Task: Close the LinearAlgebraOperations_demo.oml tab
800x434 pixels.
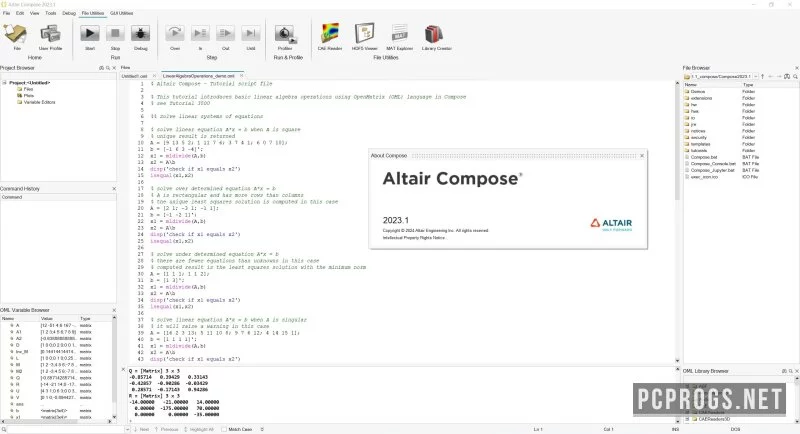Action: coord(241,76)
